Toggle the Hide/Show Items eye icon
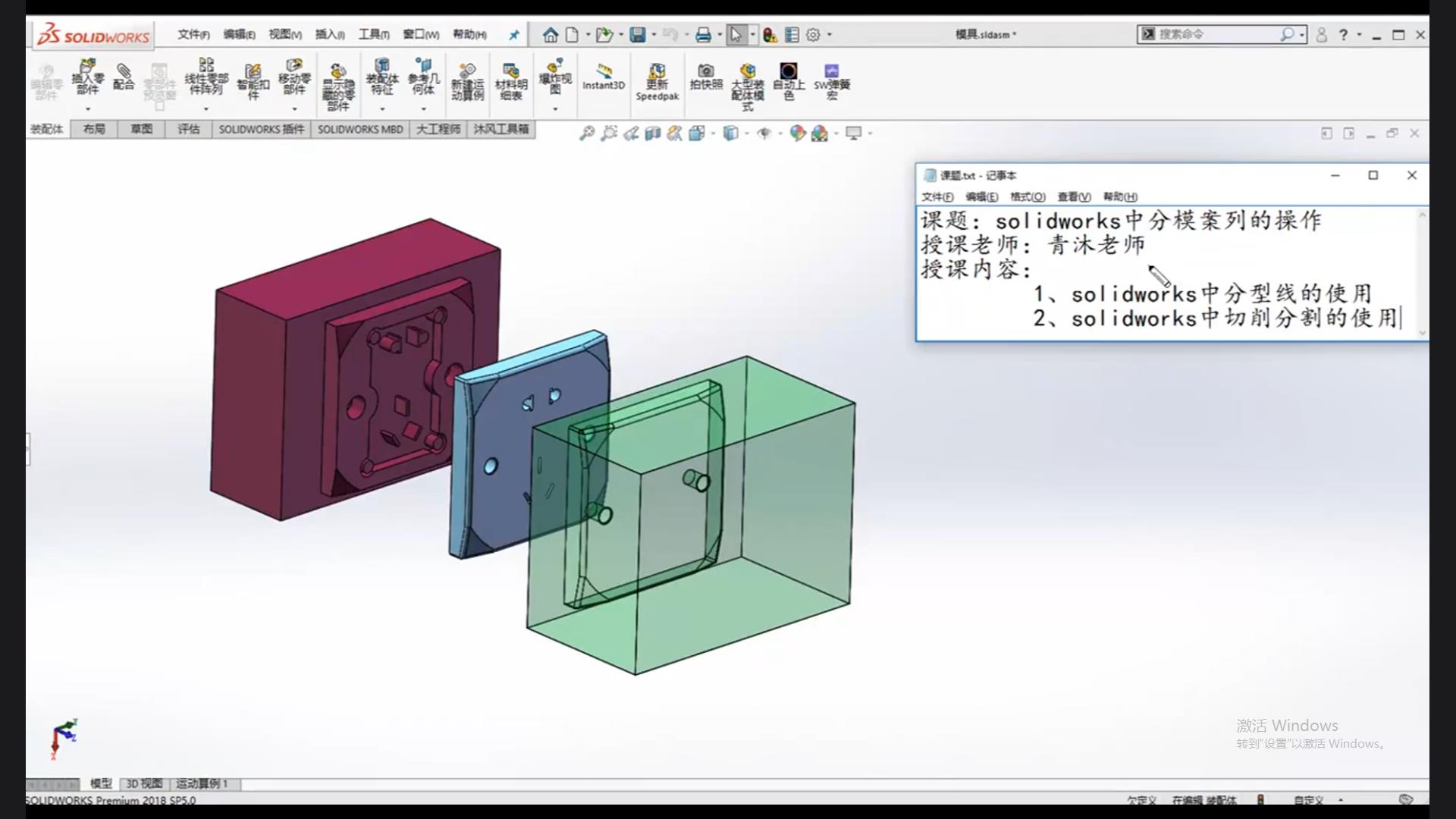This screenshot has width=1456, height=819. tap(764, 133)
